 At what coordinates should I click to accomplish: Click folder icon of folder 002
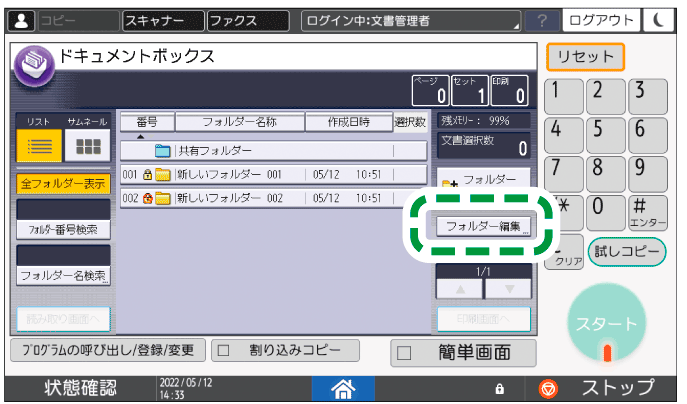pos(163,198)
